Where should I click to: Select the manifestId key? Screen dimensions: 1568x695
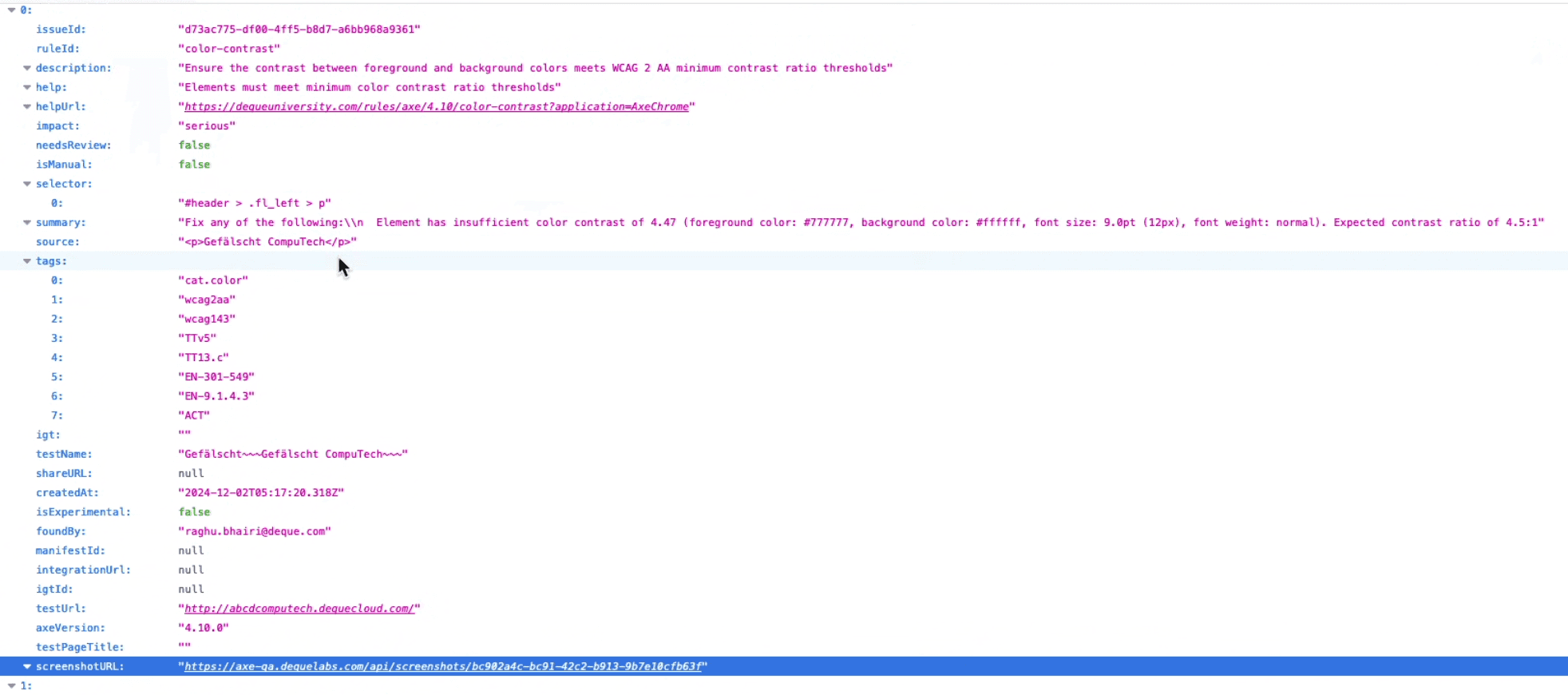pyautogui.click(x=70, y=550)
